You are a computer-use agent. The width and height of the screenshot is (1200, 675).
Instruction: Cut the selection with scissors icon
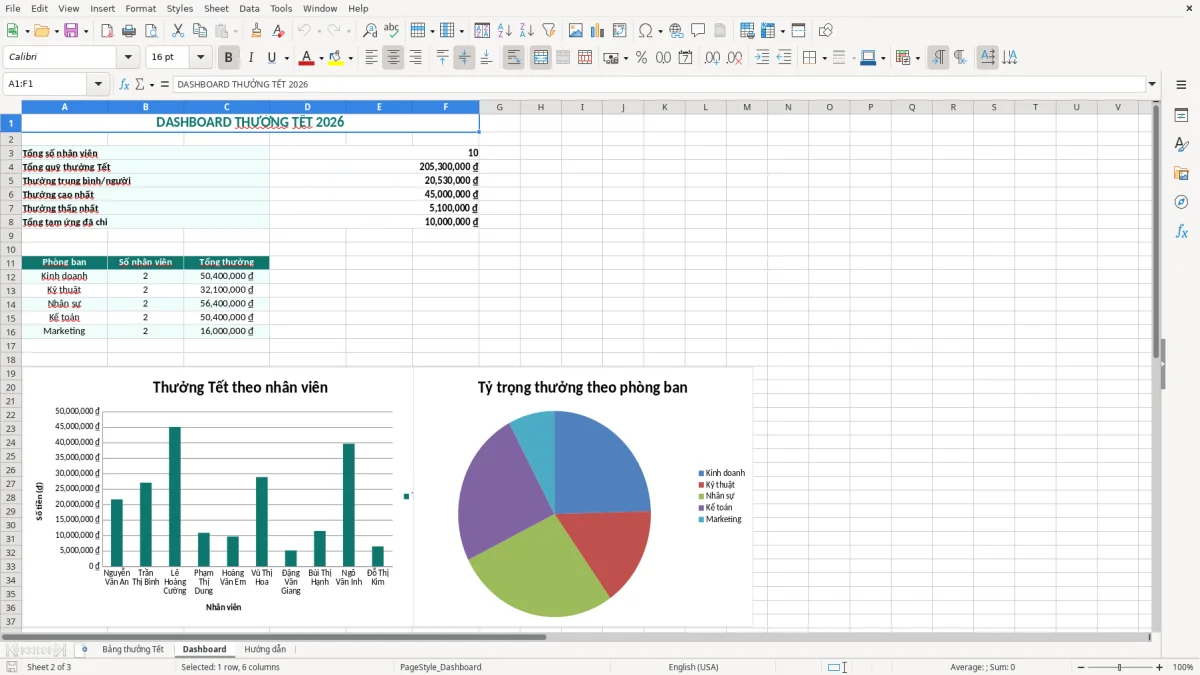click(x=177, y=31)
